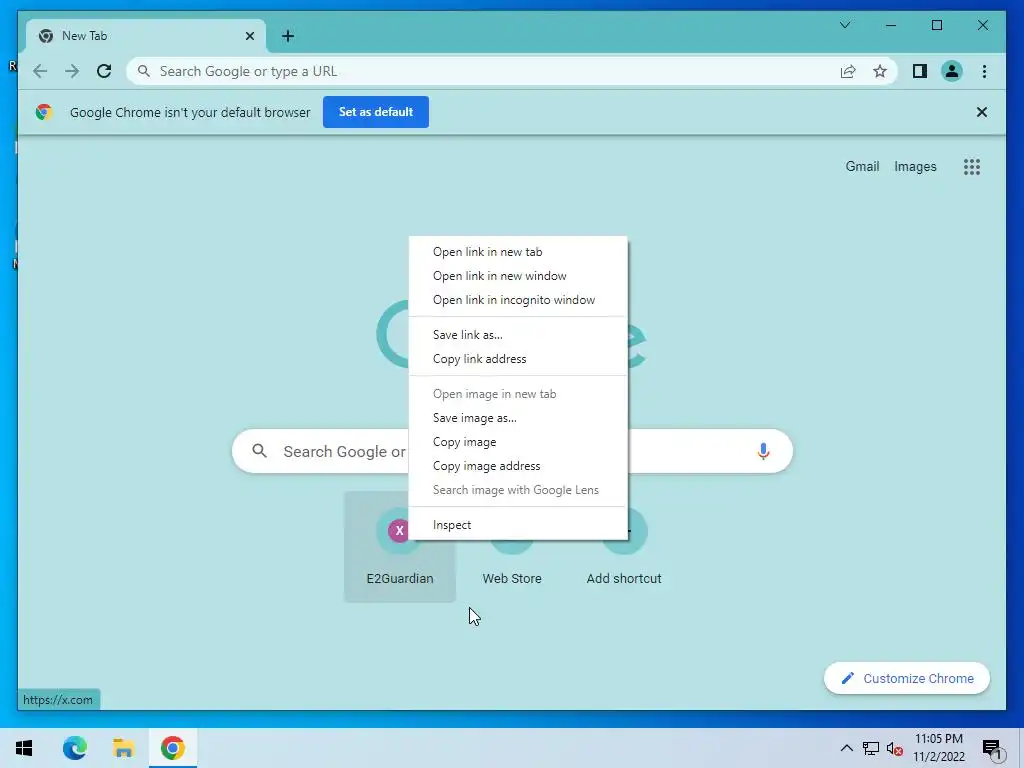The height and width of the screenshot is (768, 1024).
Task: Add a new tab with plus button
Action: 288,36
